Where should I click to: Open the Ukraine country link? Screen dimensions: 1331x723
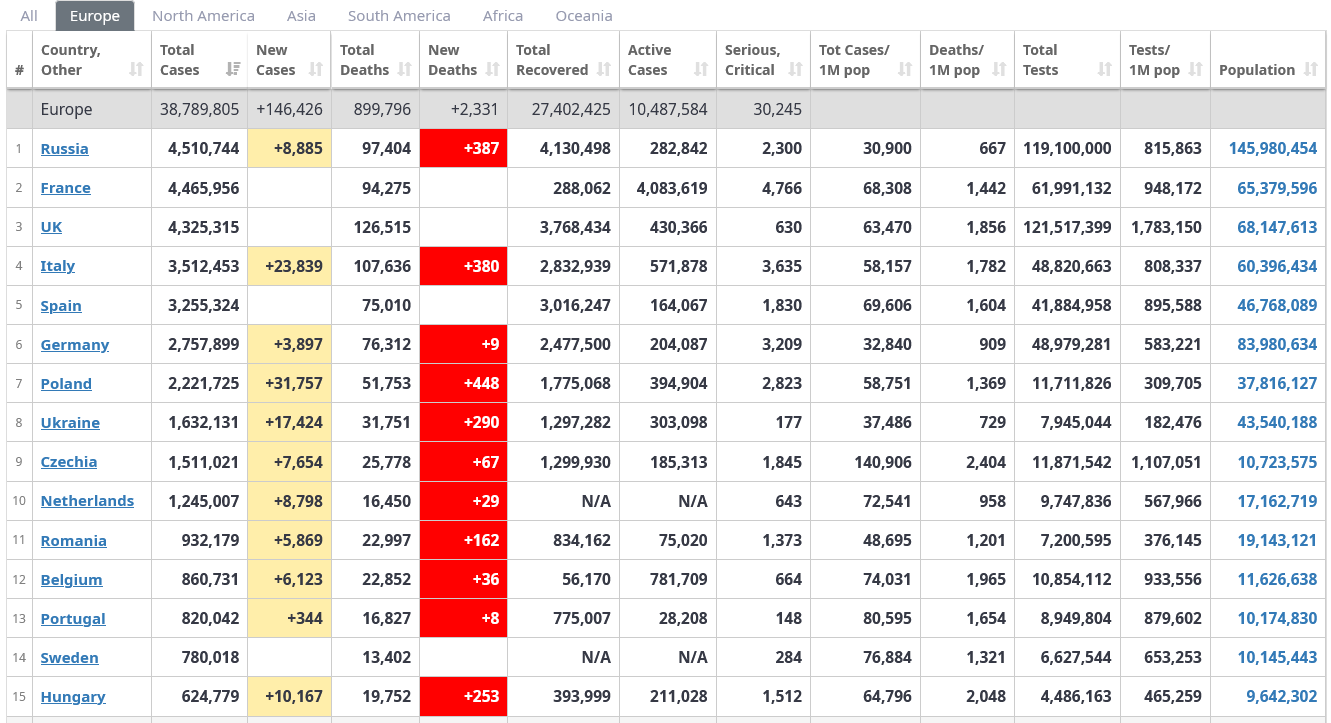pos(70,423)
